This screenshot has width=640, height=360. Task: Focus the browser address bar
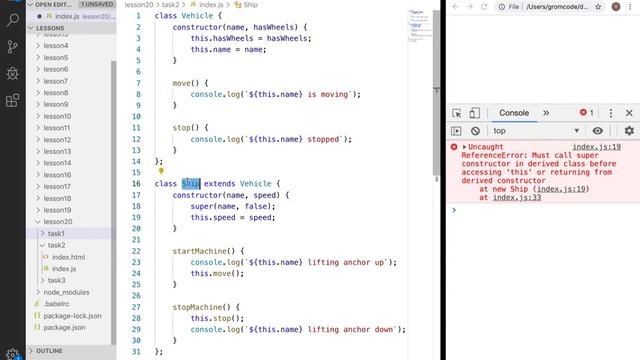pos(557,7)
